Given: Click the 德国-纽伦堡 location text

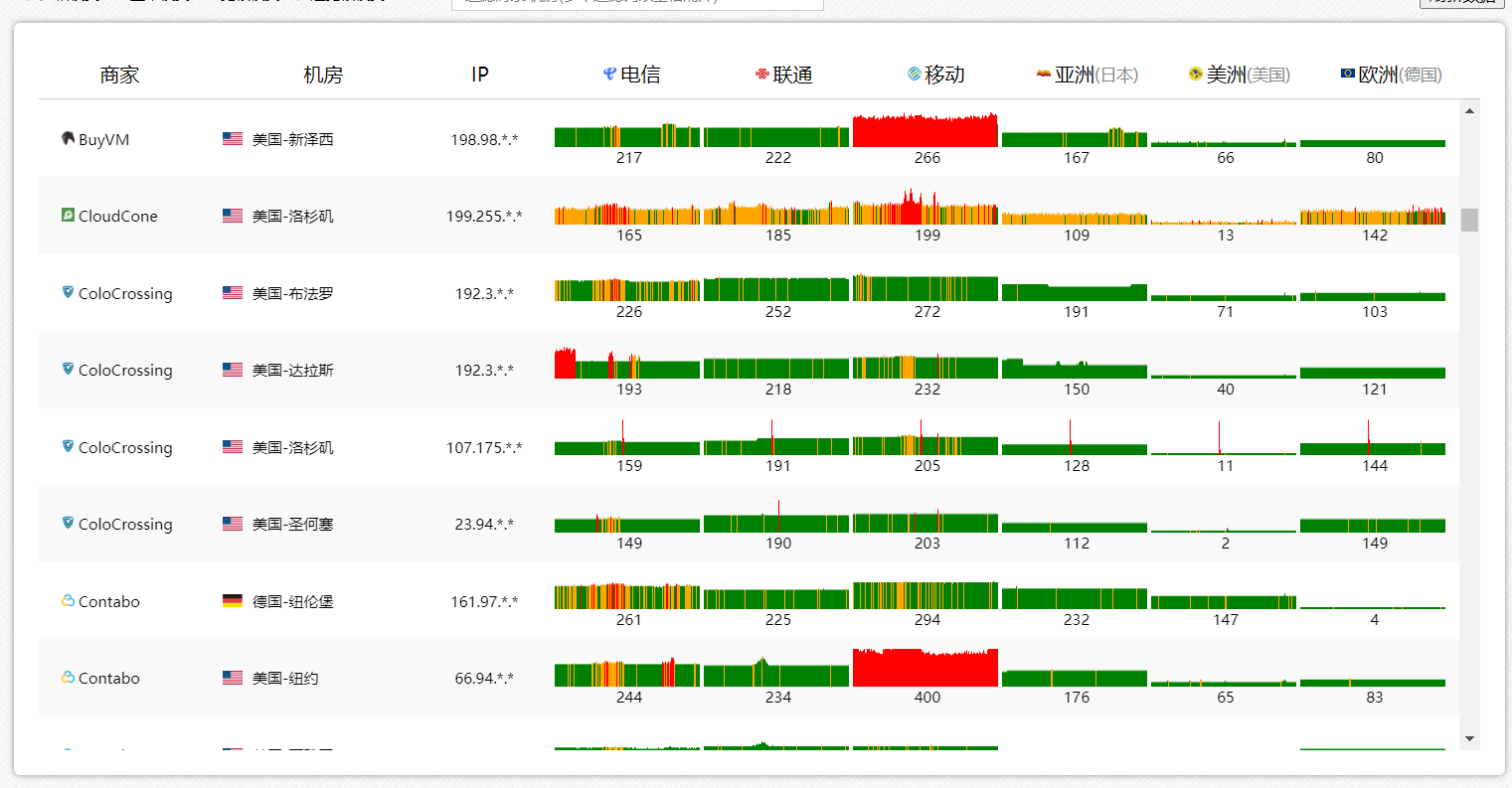Looking at the screenshot, I should click(x=292, y=601).
